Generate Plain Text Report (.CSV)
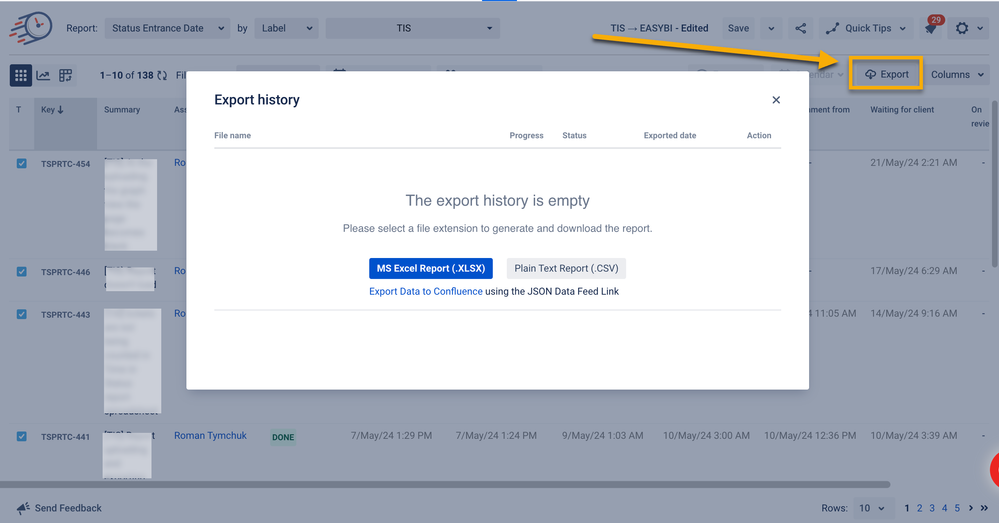Viewport: 999px width, 523px height. coord(566,268)
